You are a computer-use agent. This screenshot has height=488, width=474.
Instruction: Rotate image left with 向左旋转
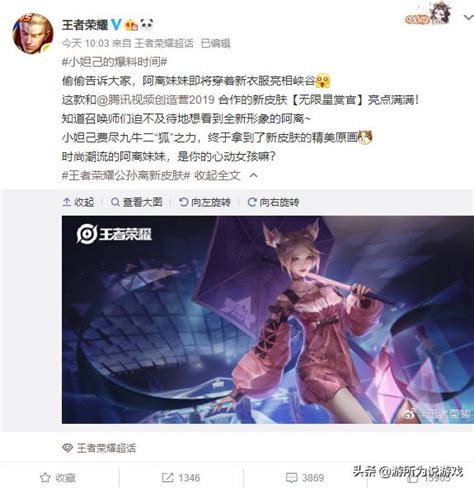(205, 202)
